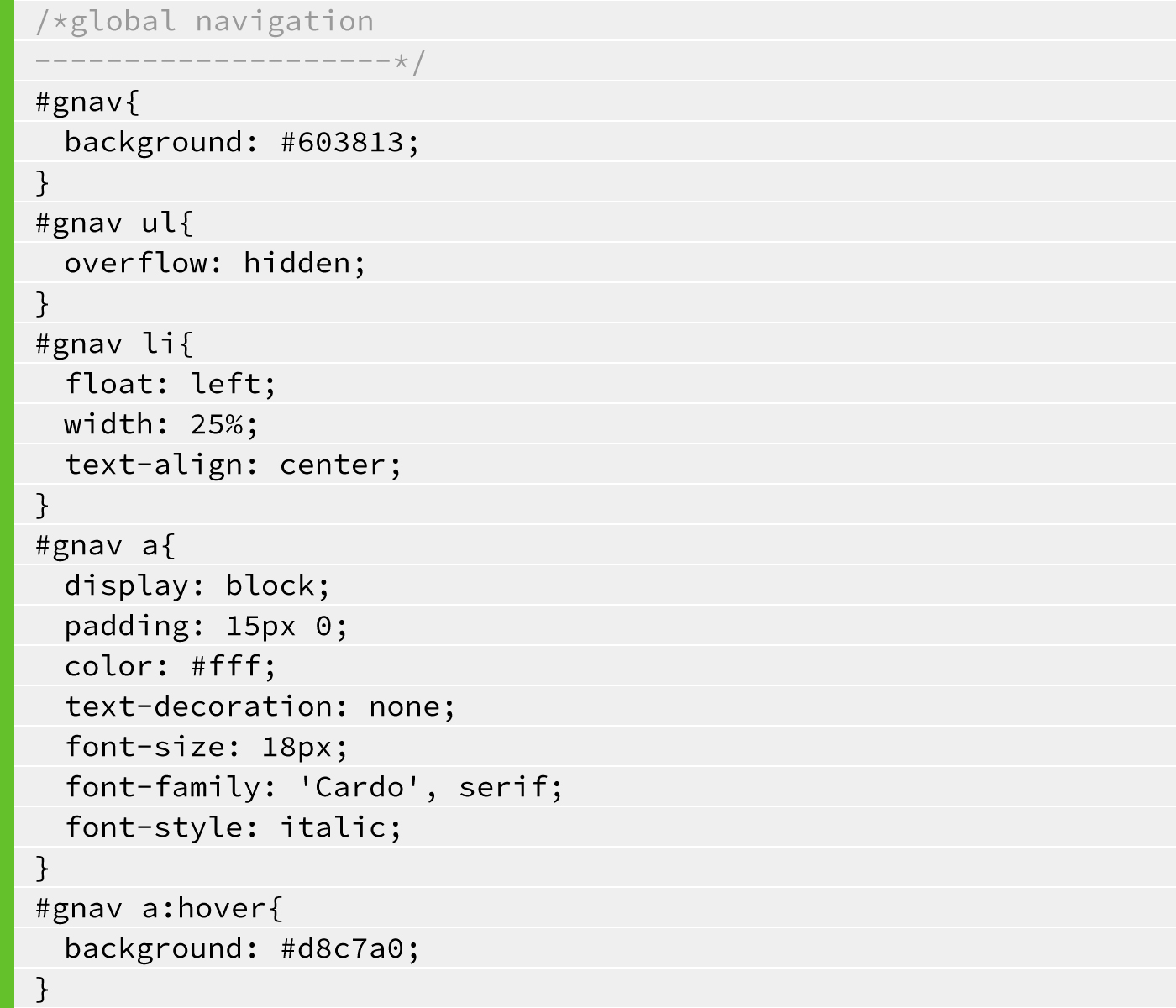Click the "float: left;" declaration
The height and width of the screenshot is (1008, 1176).
(170, 384)
